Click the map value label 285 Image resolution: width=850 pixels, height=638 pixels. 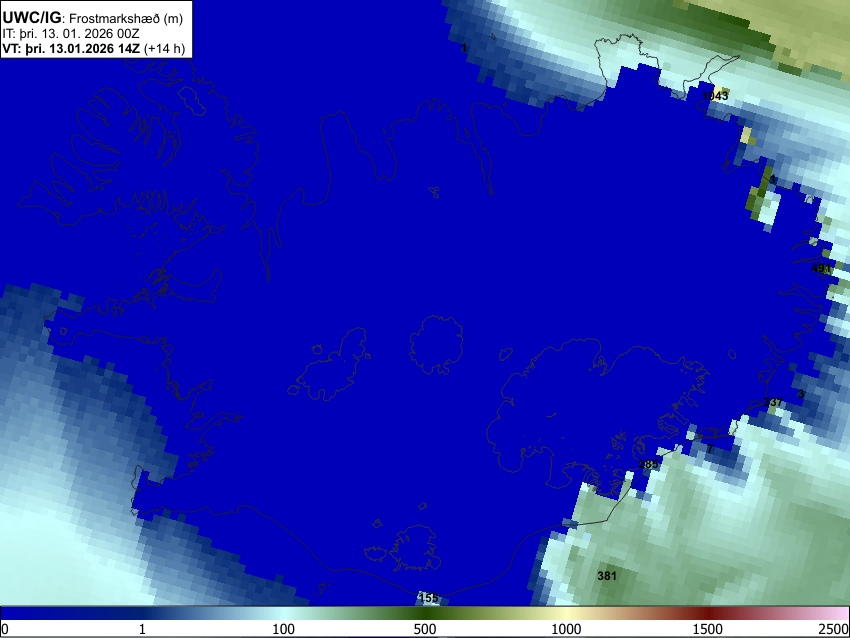(x=648, y=464)
